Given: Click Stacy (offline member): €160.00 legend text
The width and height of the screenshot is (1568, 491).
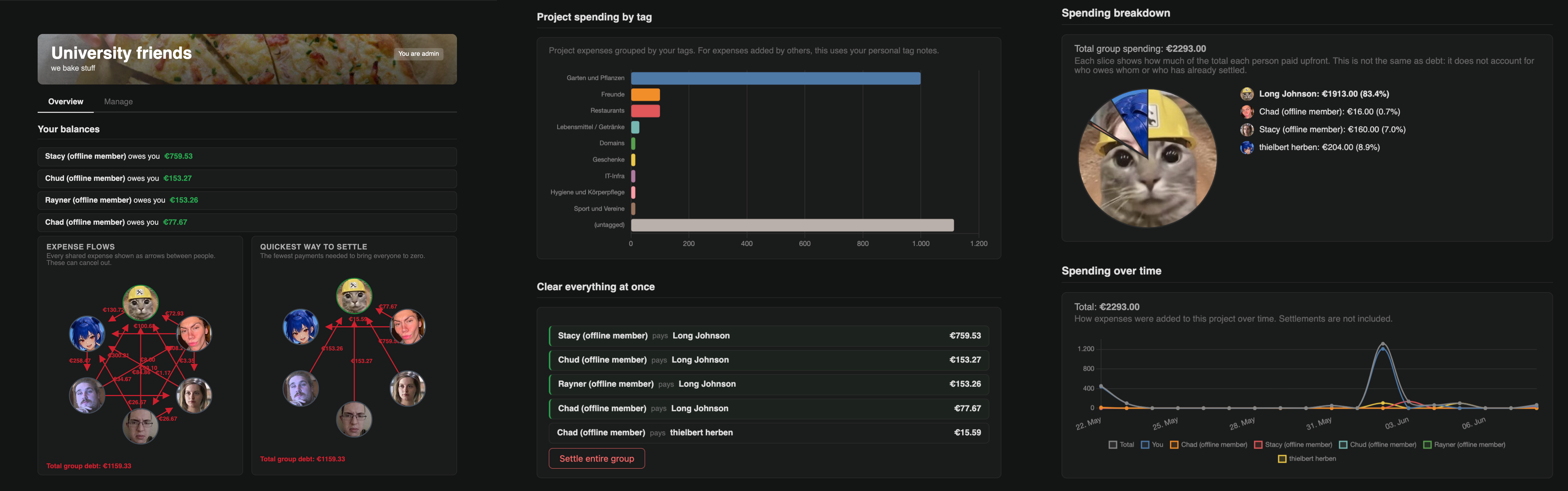Looking at the screenshot, I should point(1333,130).
